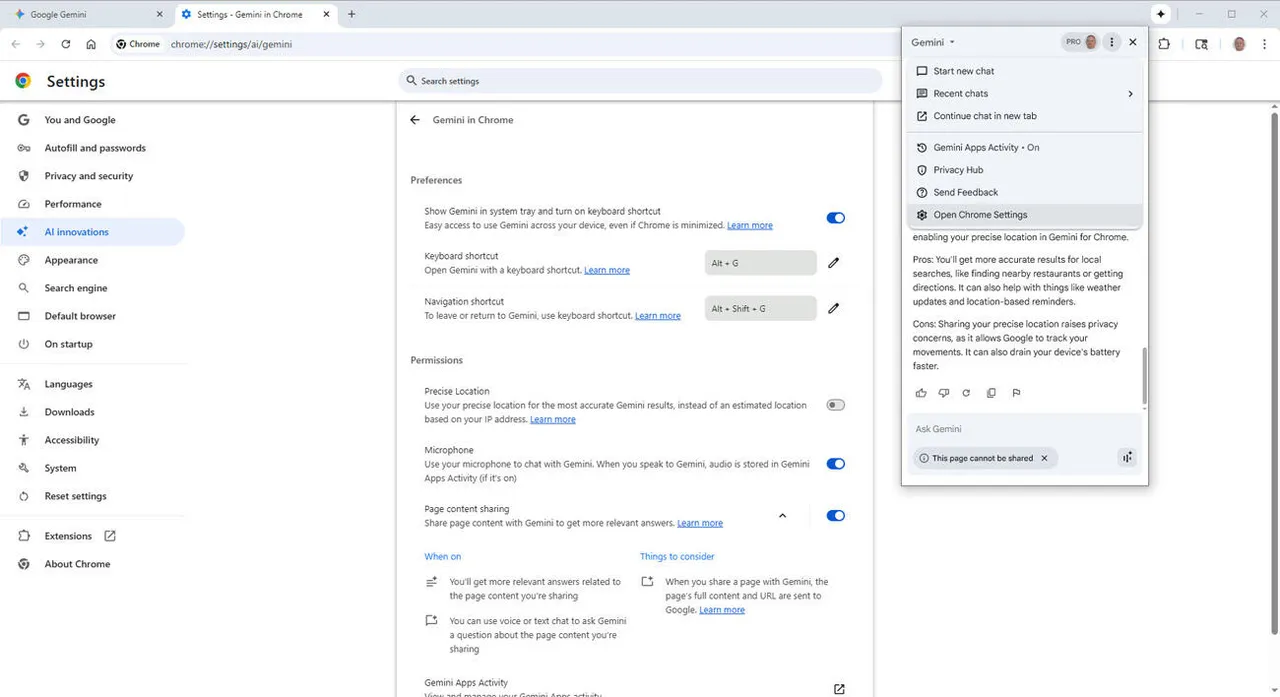Edit the Alt + G keyboard shortcut
Image resolution: width=1280 pixels, height=697 pixels.
(833, 263)
